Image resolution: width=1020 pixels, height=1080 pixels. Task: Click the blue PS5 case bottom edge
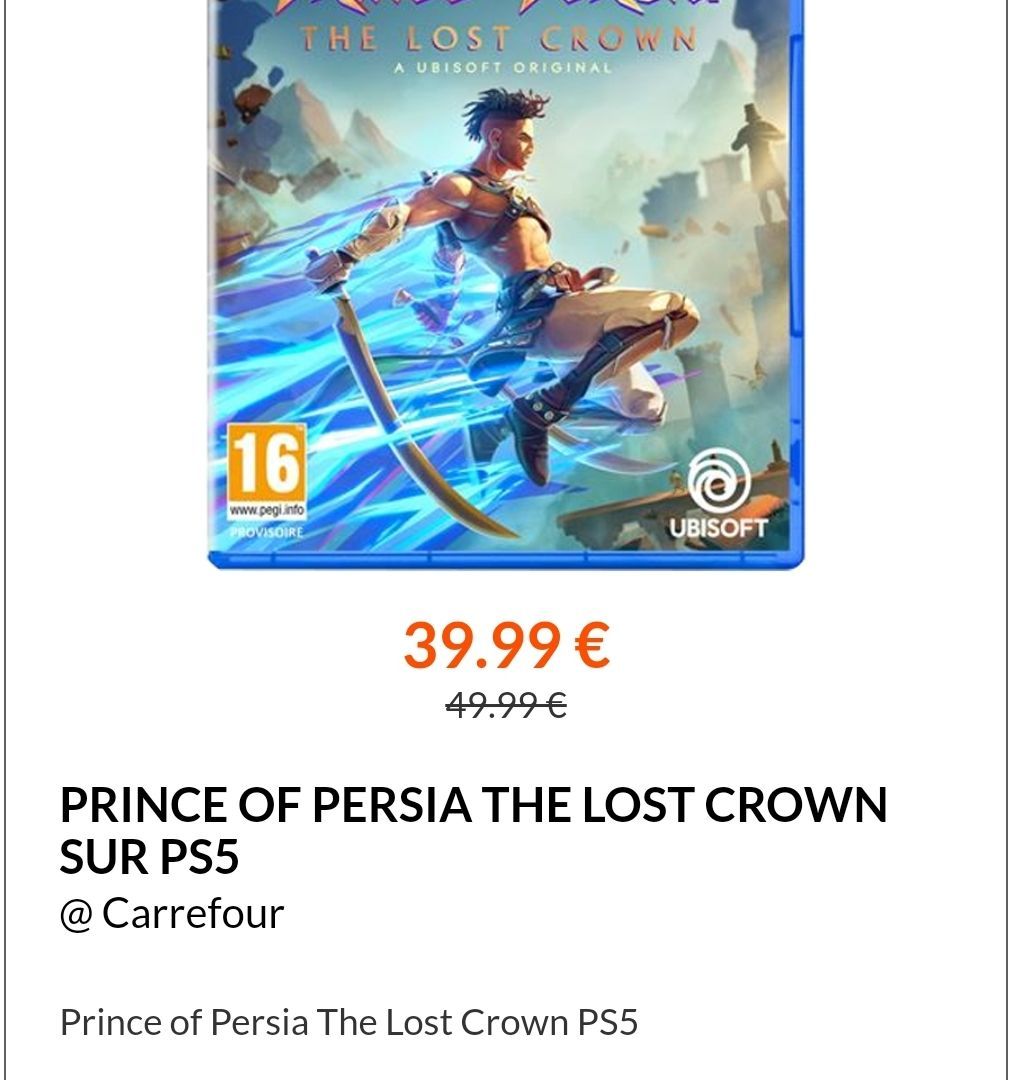[506, 561]
